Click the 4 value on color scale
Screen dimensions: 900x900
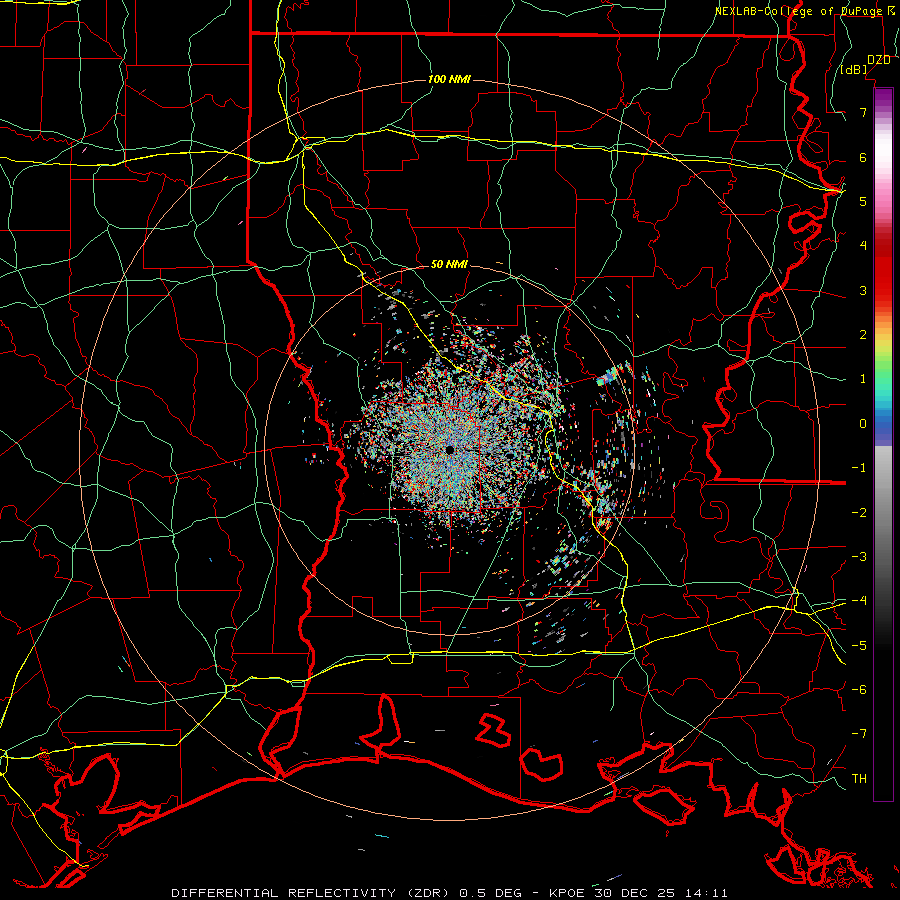point(863,246)
